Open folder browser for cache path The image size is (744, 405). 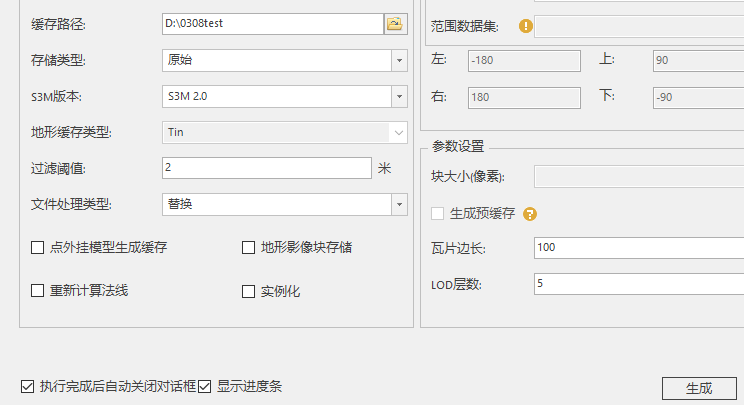395,24
